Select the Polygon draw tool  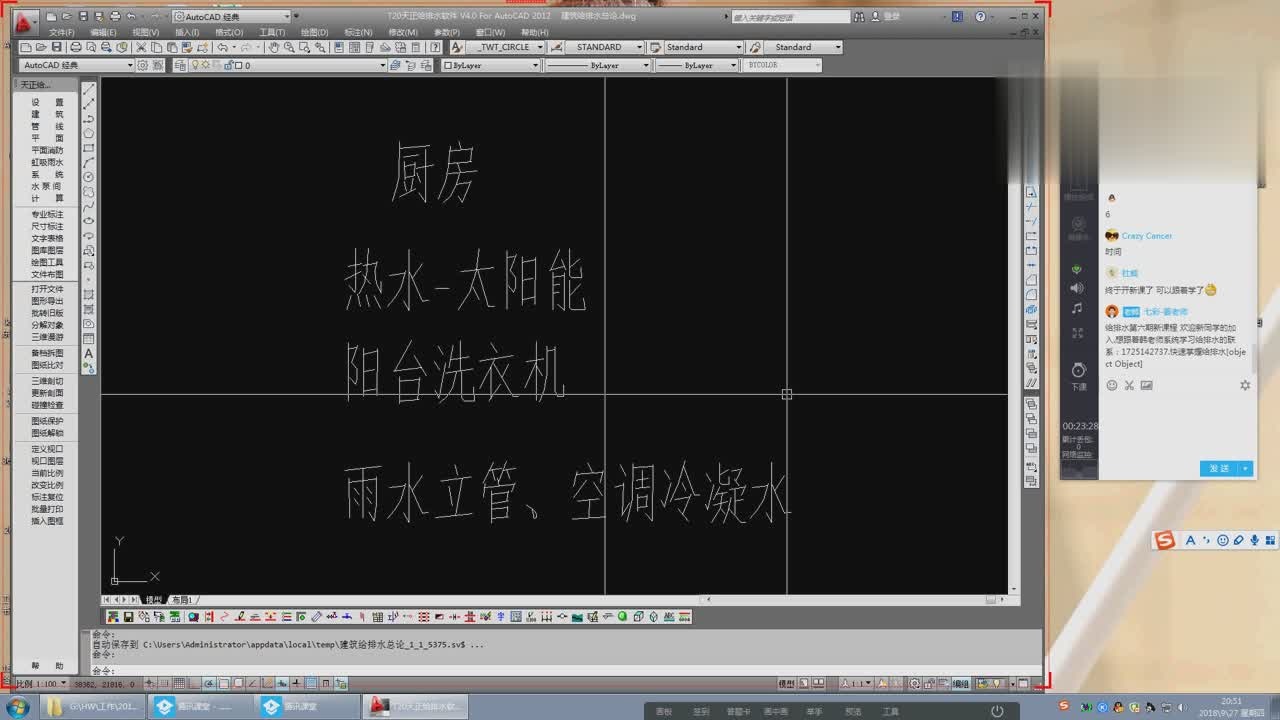pyautogui.click(x=89, y=133)
